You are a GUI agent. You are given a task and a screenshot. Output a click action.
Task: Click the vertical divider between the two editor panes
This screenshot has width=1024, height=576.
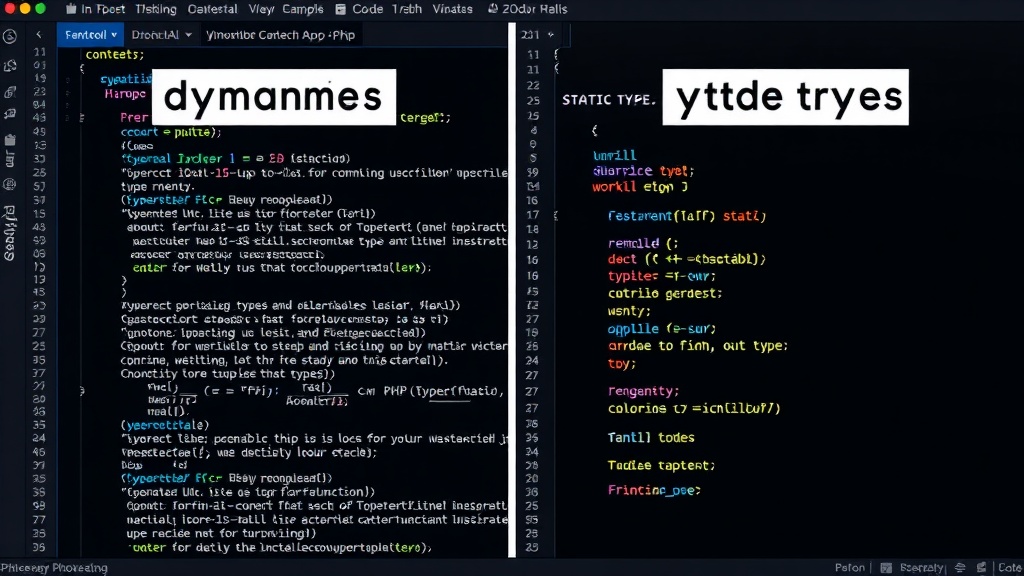pos(512,290)
